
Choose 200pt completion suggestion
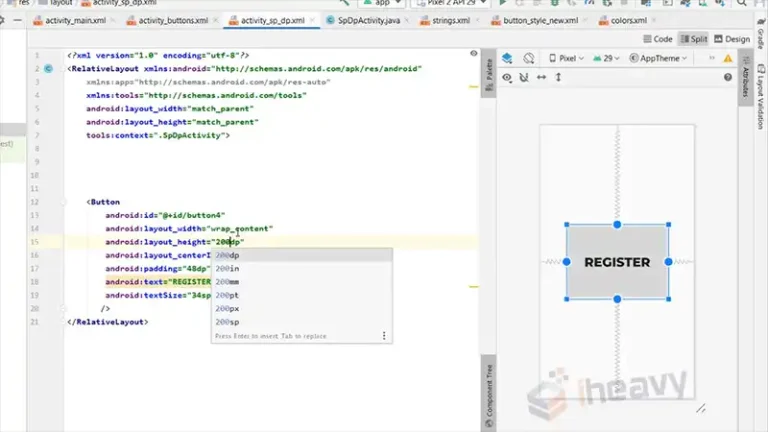(302, 295)
